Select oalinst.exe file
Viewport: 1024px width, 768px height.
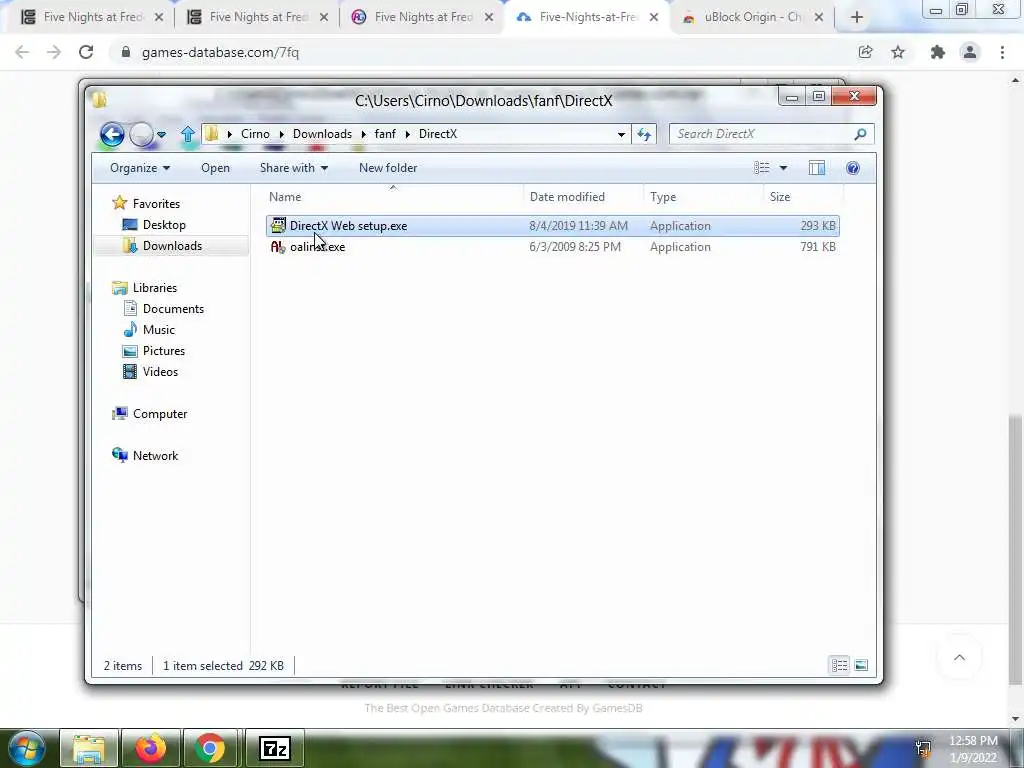coord(552,247)
